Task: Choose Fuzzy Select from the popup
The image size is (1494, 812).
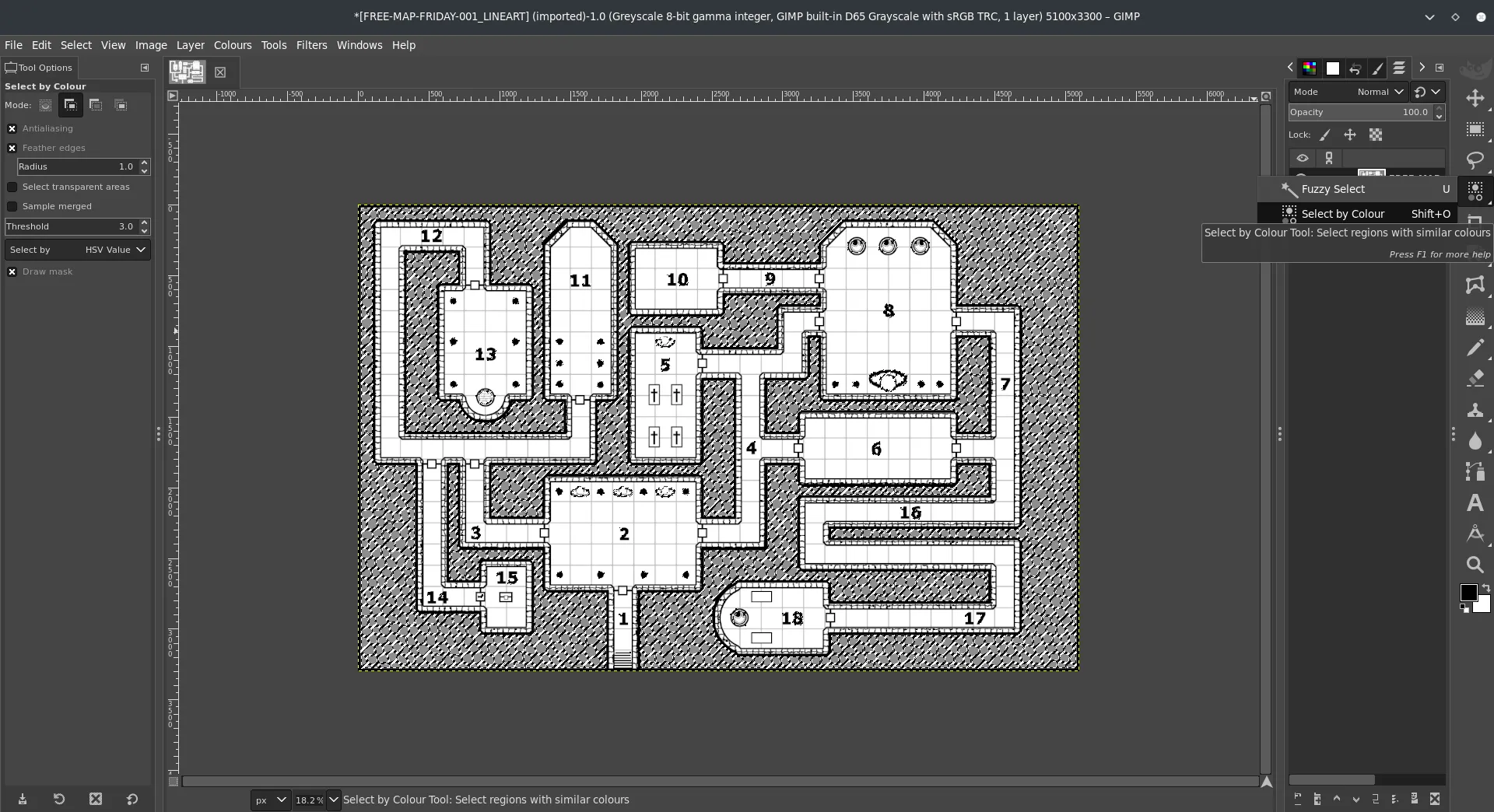Action: (1332, 189)
